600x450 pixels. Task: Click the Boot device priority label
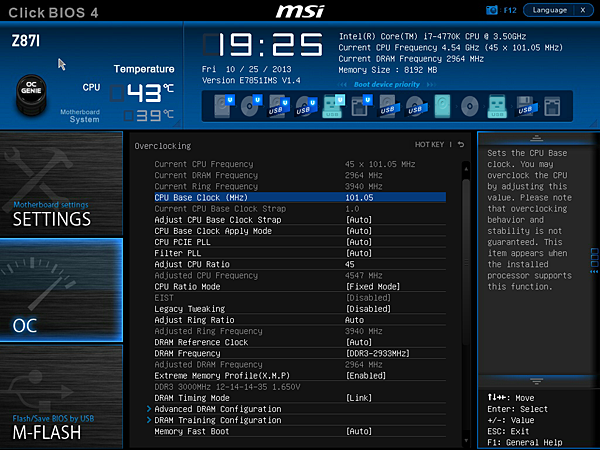pyautogui.click(x=386, y=85)
